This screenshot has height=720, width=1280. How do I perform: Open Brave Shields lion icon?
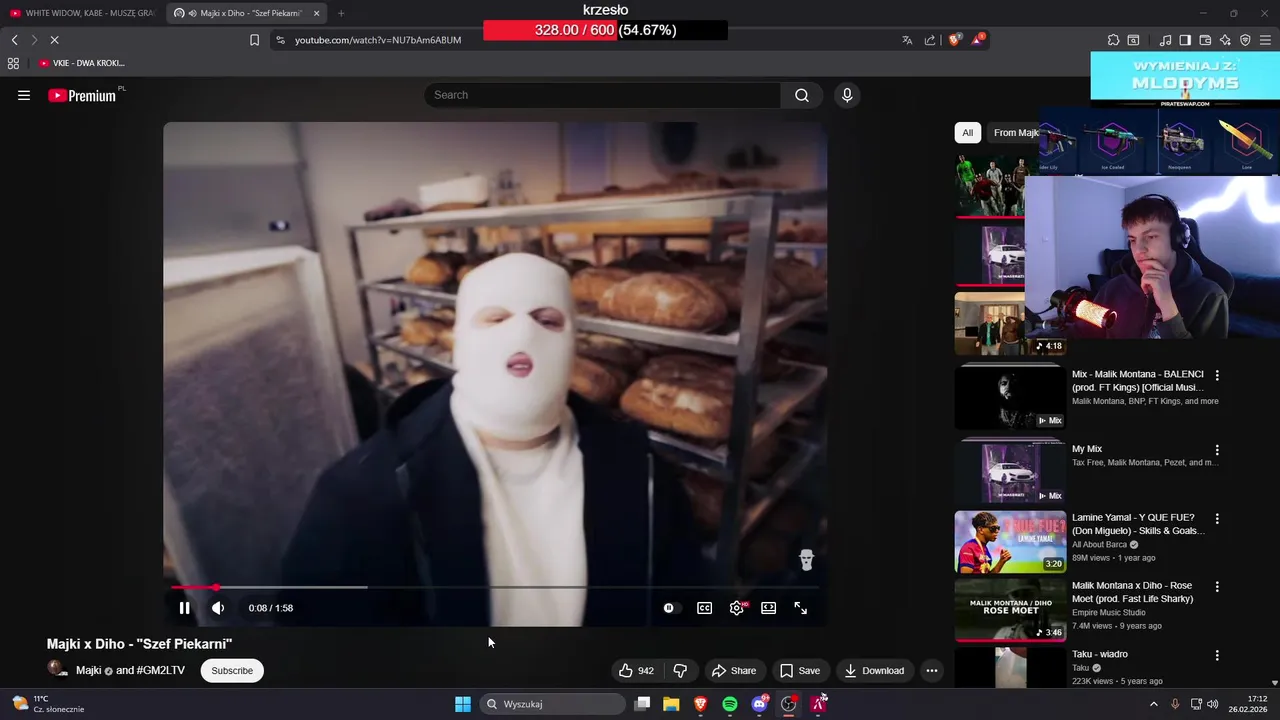pos(955,40)
